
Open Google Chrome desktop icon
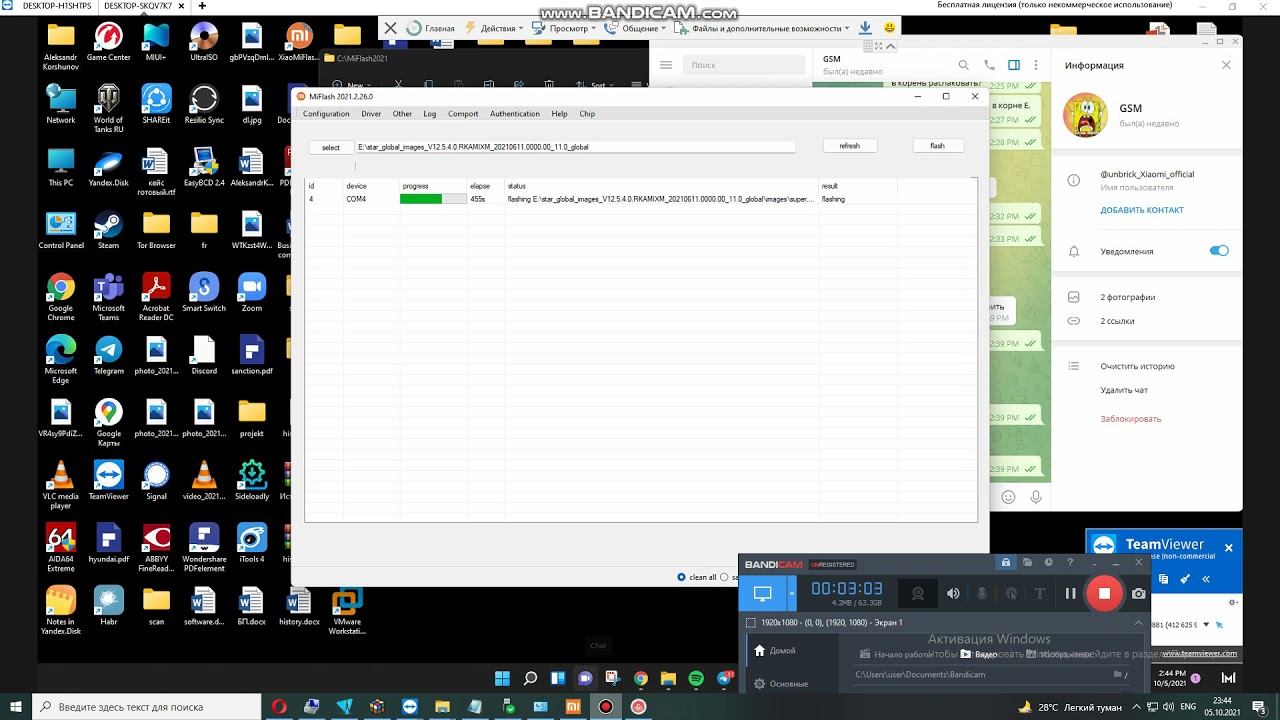pos(61,296)
